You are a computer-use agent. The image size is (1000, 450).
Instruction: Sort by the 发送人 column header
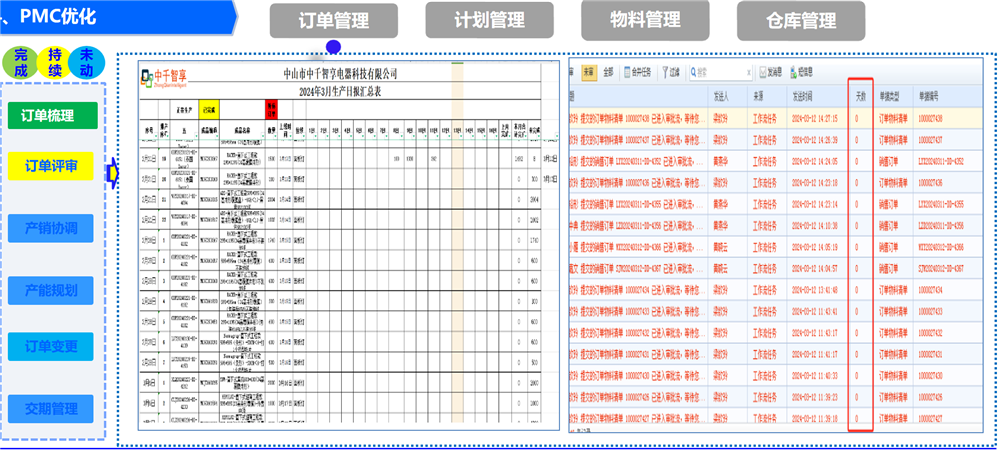tap(721, 96)
